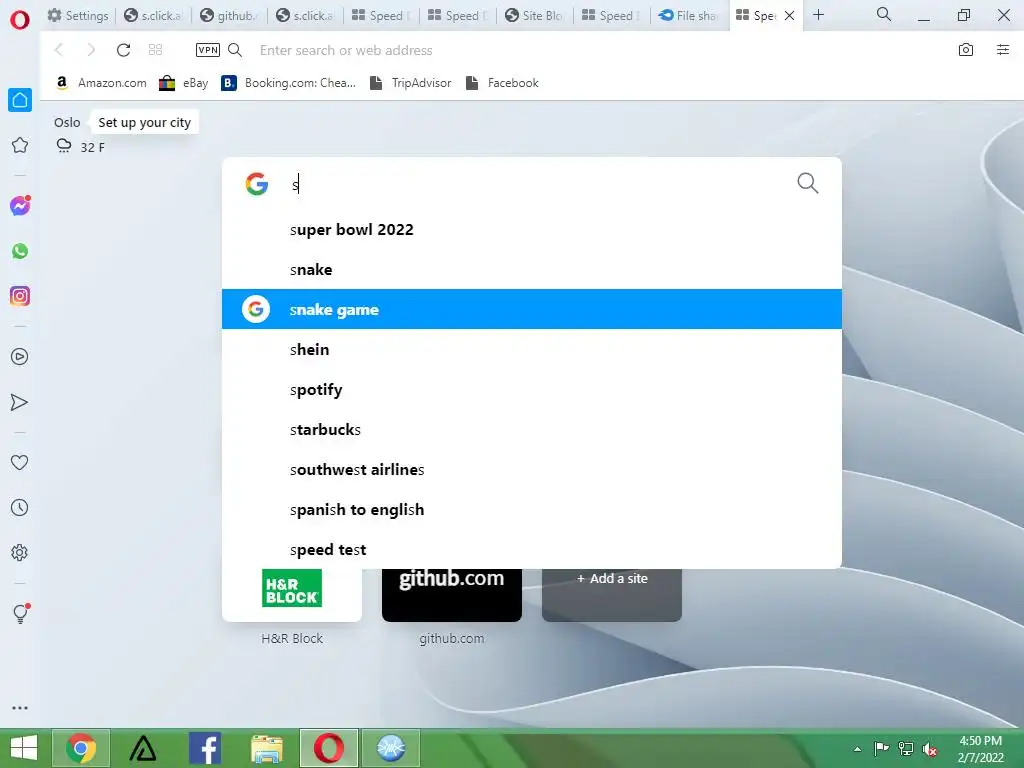This screenshot has height=768, width=1024.
Task: Switch to the github tab
Action: coord(229,15)
